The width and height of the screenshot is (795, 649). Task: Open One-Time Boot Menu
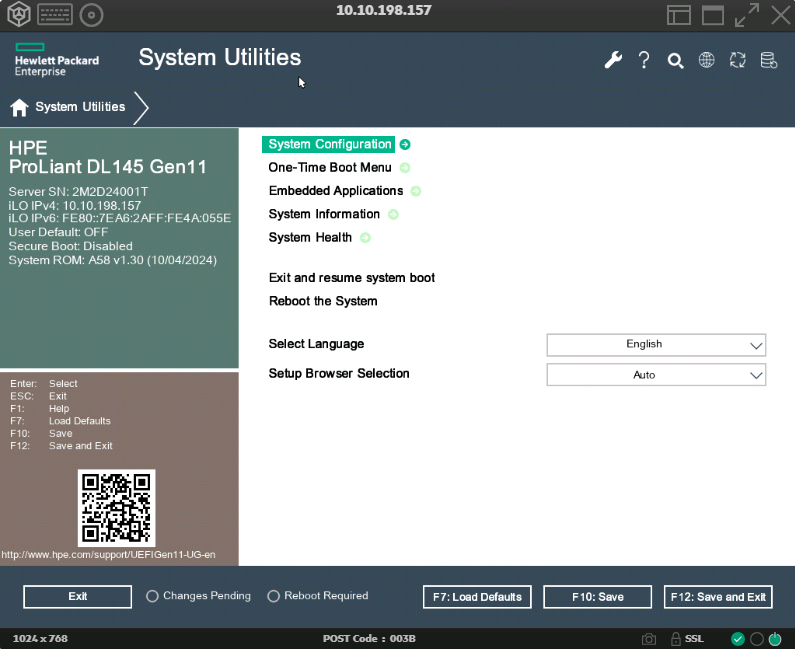point(330,168)
